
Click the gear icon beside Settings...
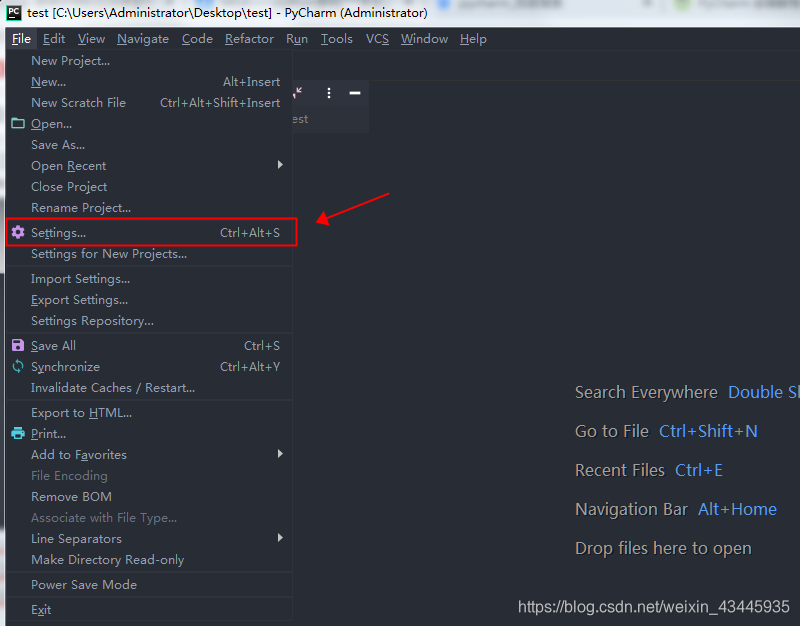tap(18, 233)
